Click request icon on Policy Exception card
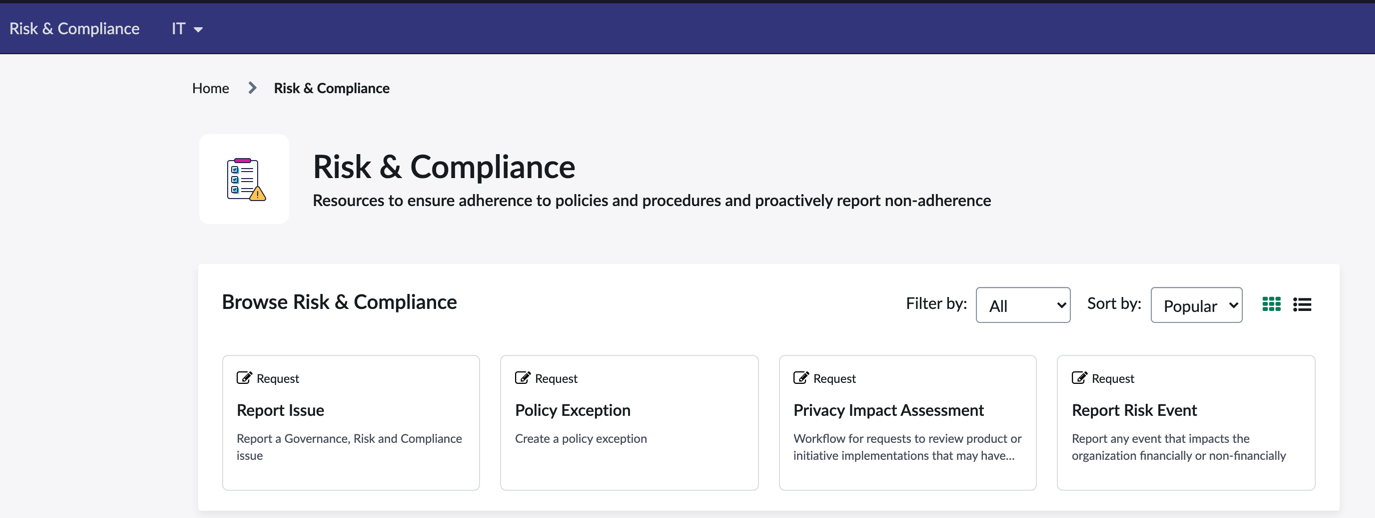The height and width of the screenshot is (518, 1375). [522, 378]
